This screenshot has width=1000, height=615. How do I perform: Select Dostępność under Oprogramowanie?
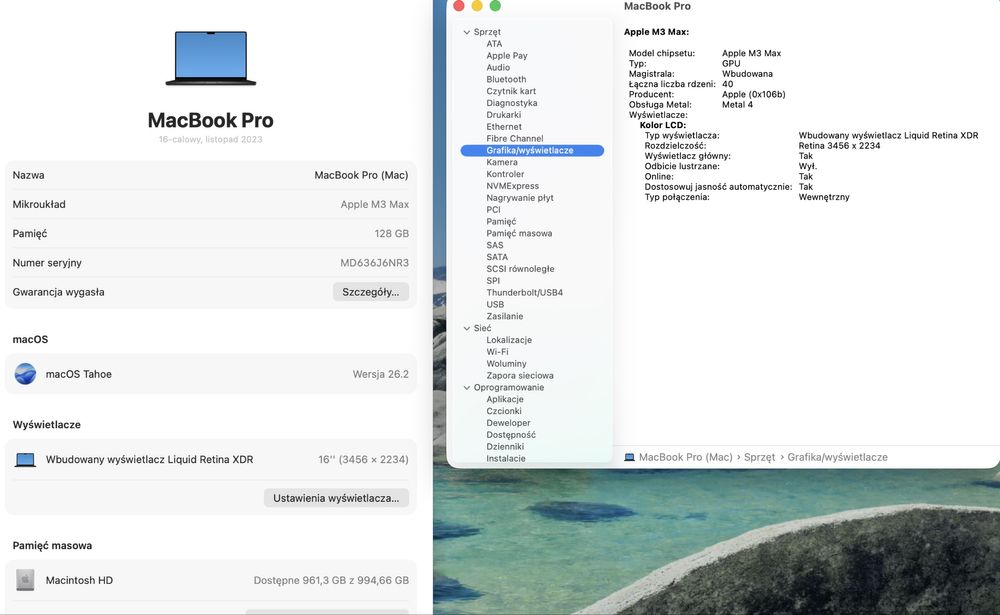(x=511, y=435)
